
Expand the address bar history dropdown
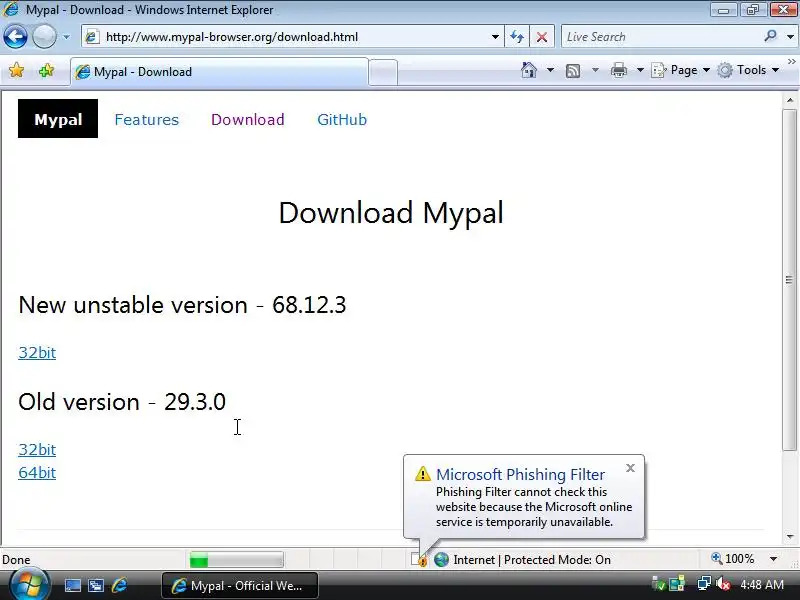point(495,37)
